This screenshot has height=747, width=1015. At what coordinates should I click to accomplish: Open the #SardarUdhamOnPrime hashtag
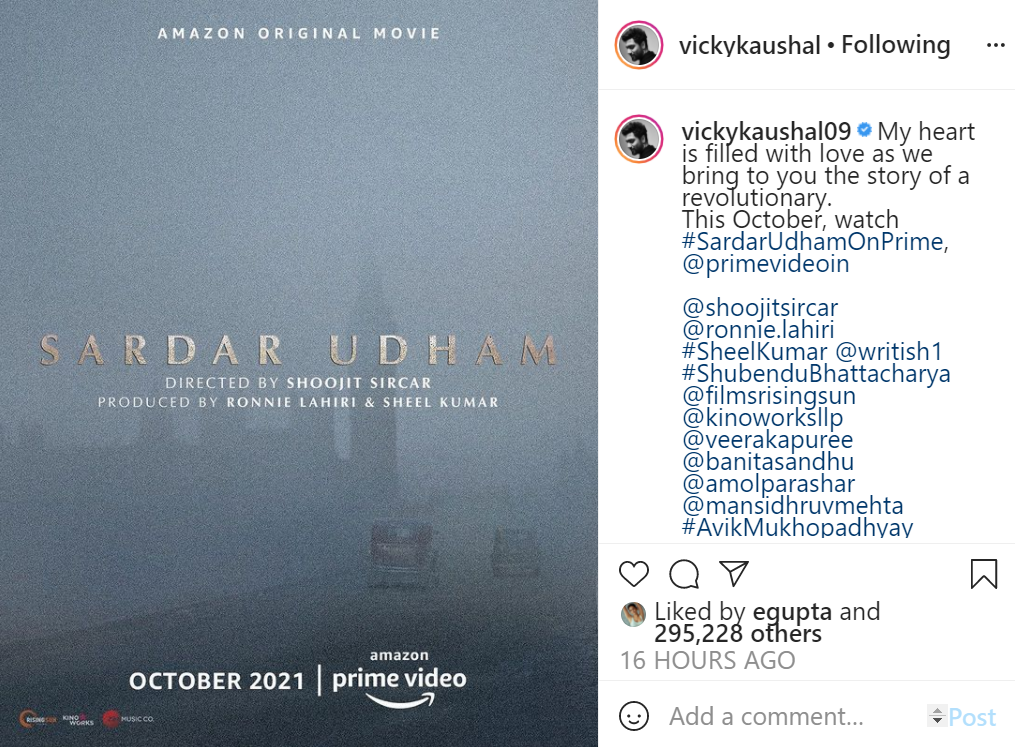click(x=815, y=241)
